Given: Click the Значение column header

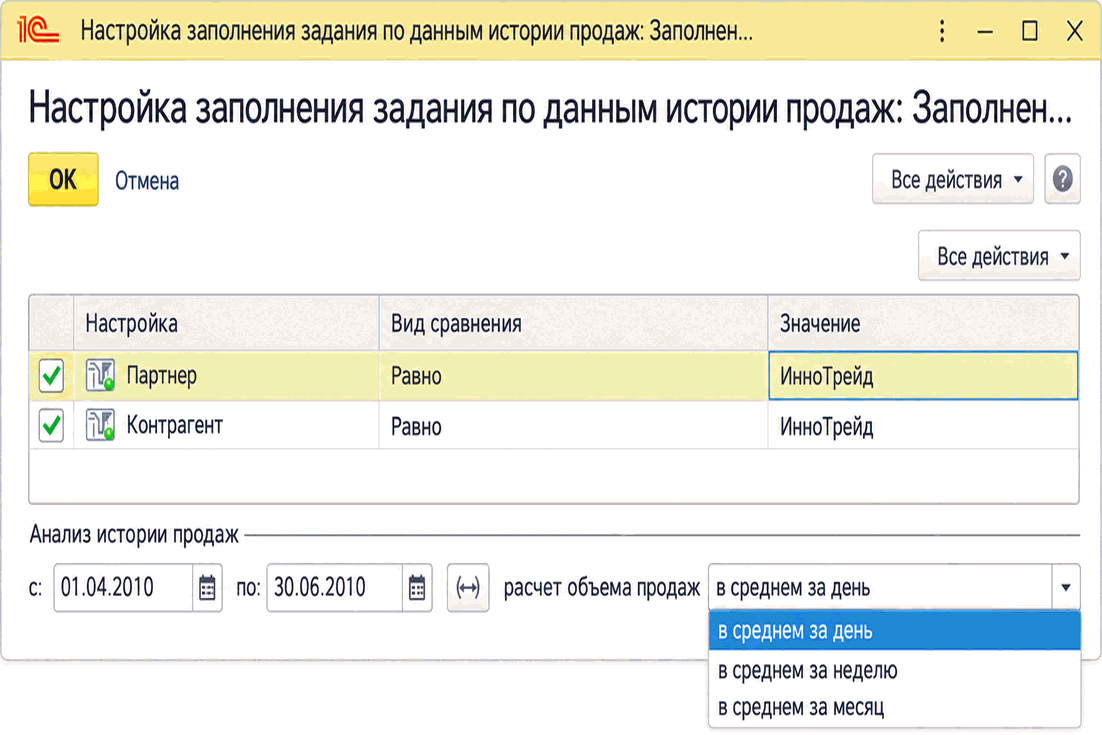Looking at the screenshot, I should point(923,323).
